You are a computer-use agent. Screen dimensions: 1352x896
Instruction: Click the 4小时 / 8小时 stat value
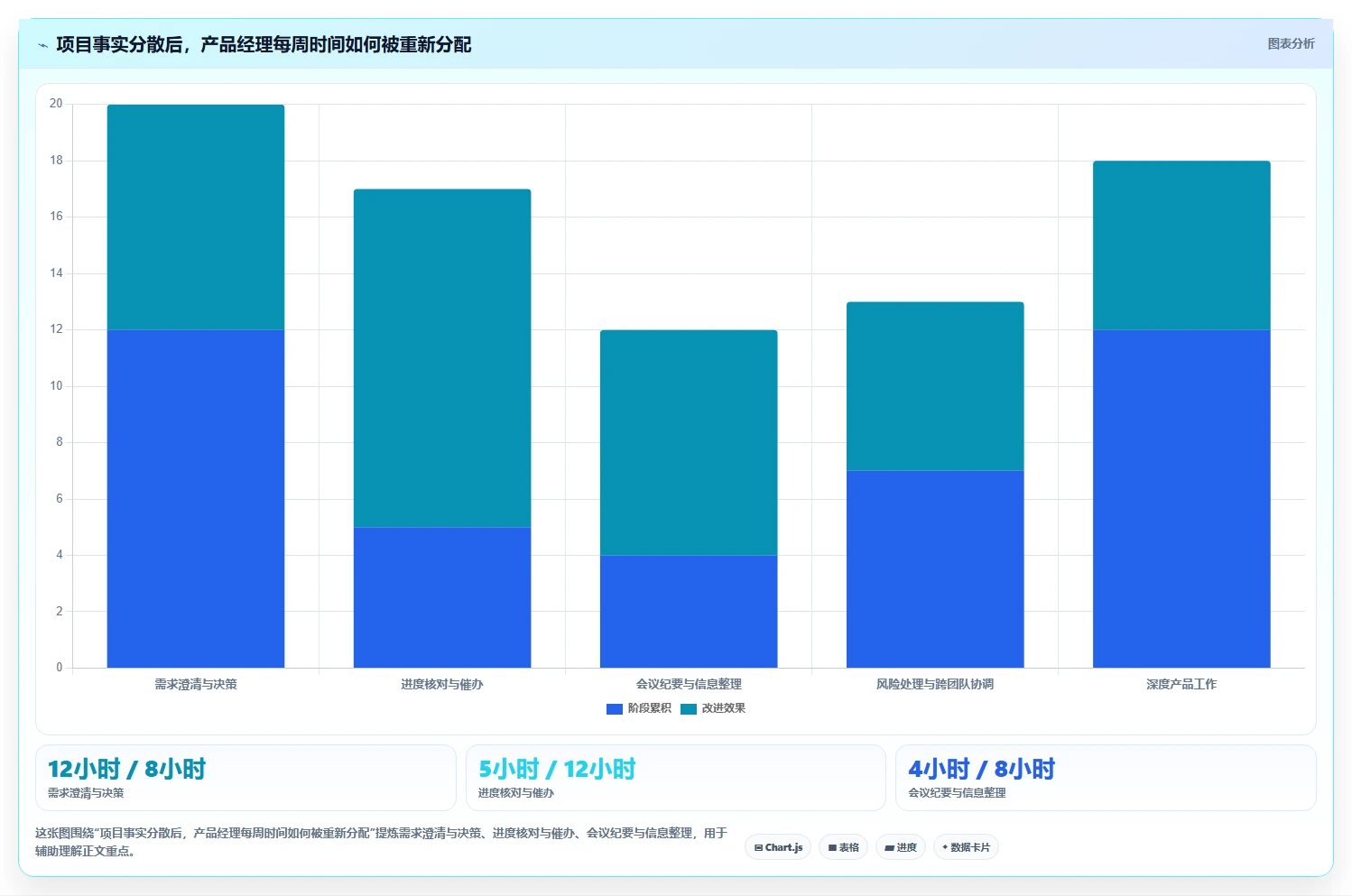click(x=982, y=769)
